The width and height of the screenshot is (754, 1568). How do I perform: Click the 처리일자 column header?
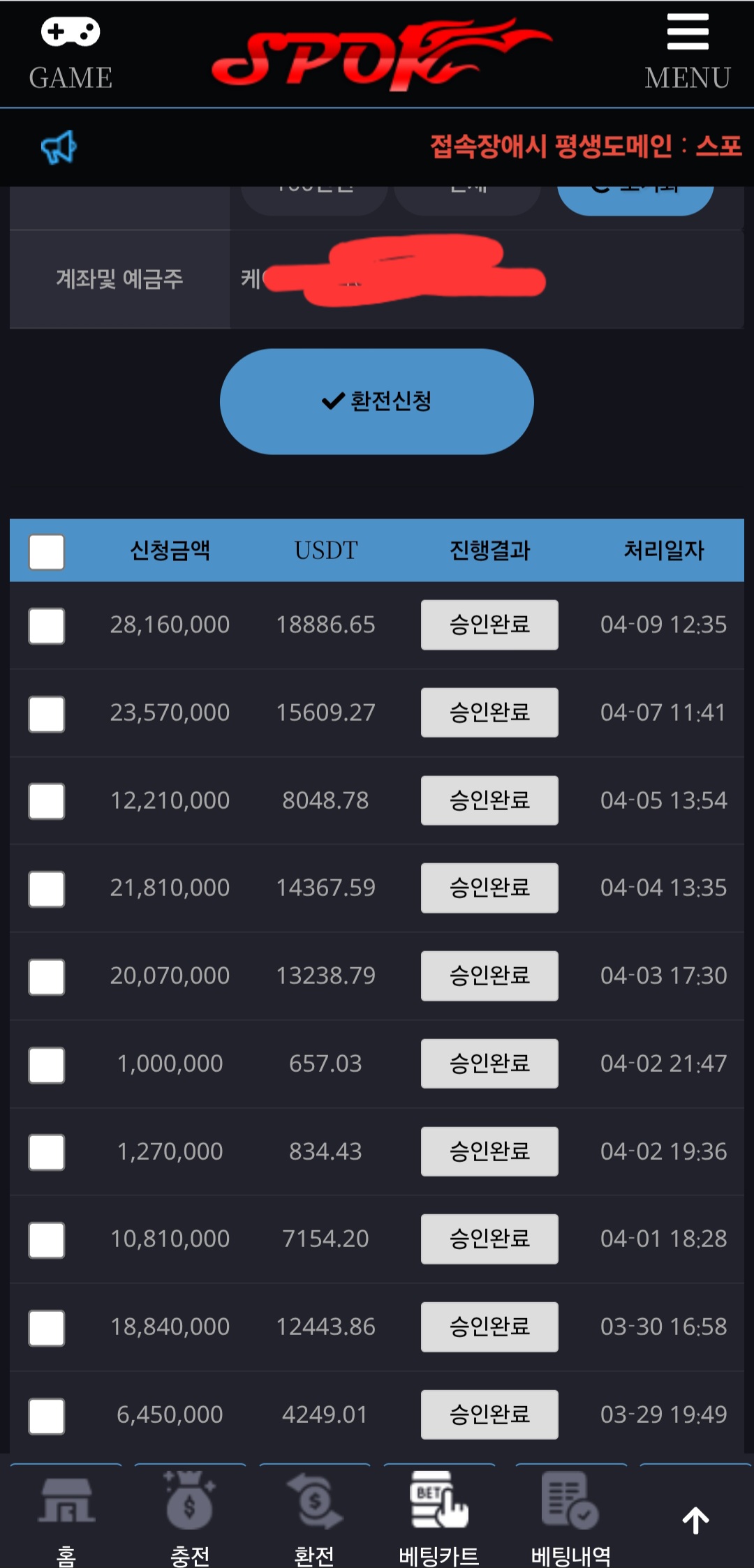(x=664, y=551)
